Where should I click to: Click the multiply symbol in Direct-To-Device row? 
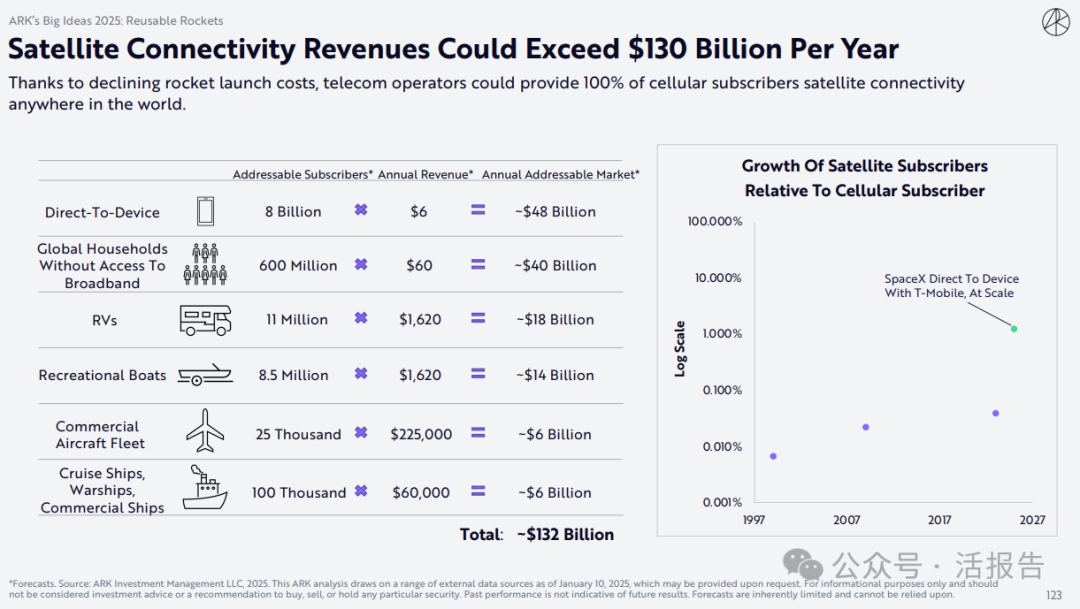pos(361,211)
